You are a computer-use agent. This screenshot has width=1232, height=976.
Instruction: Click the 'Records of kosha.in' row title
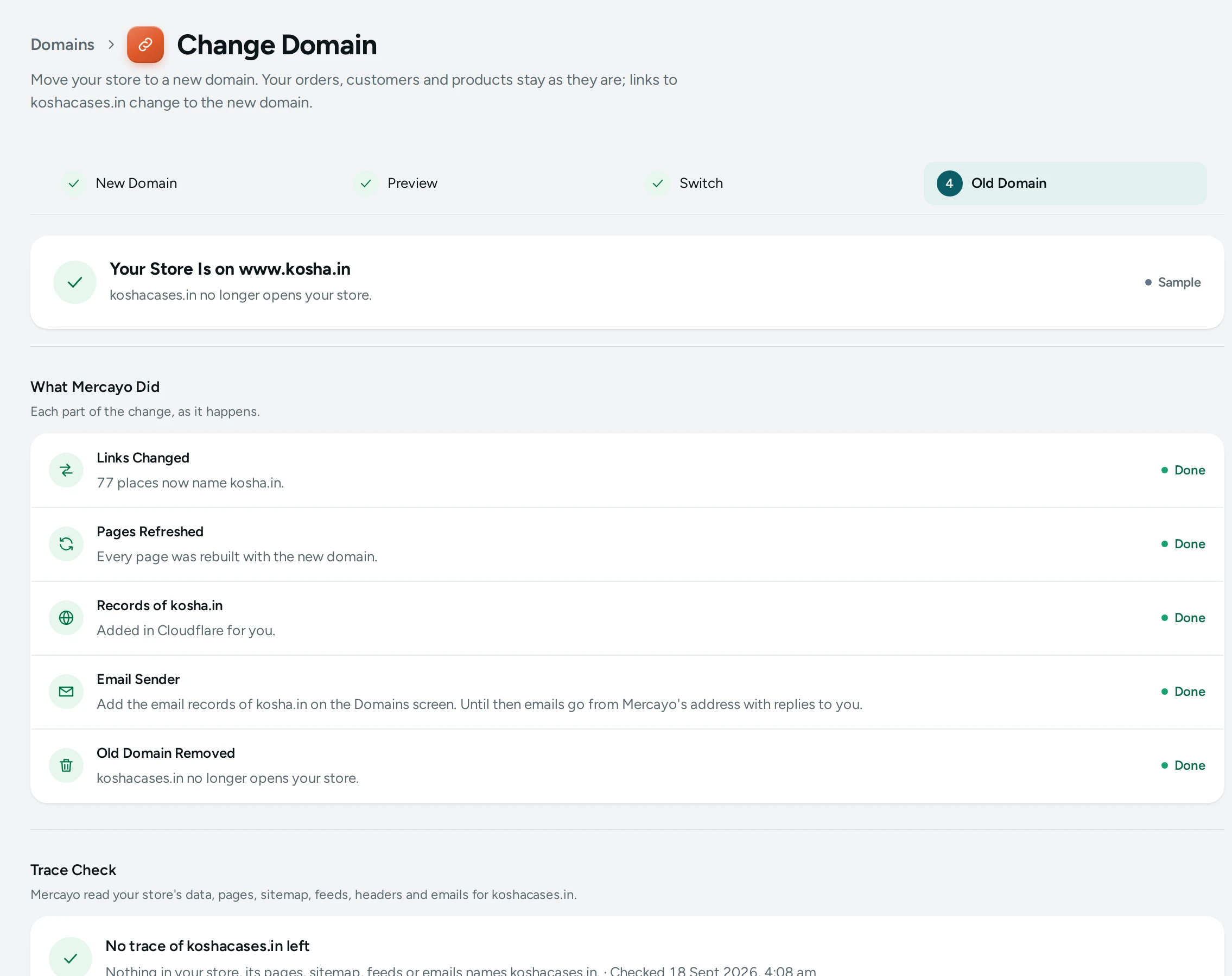160,605
